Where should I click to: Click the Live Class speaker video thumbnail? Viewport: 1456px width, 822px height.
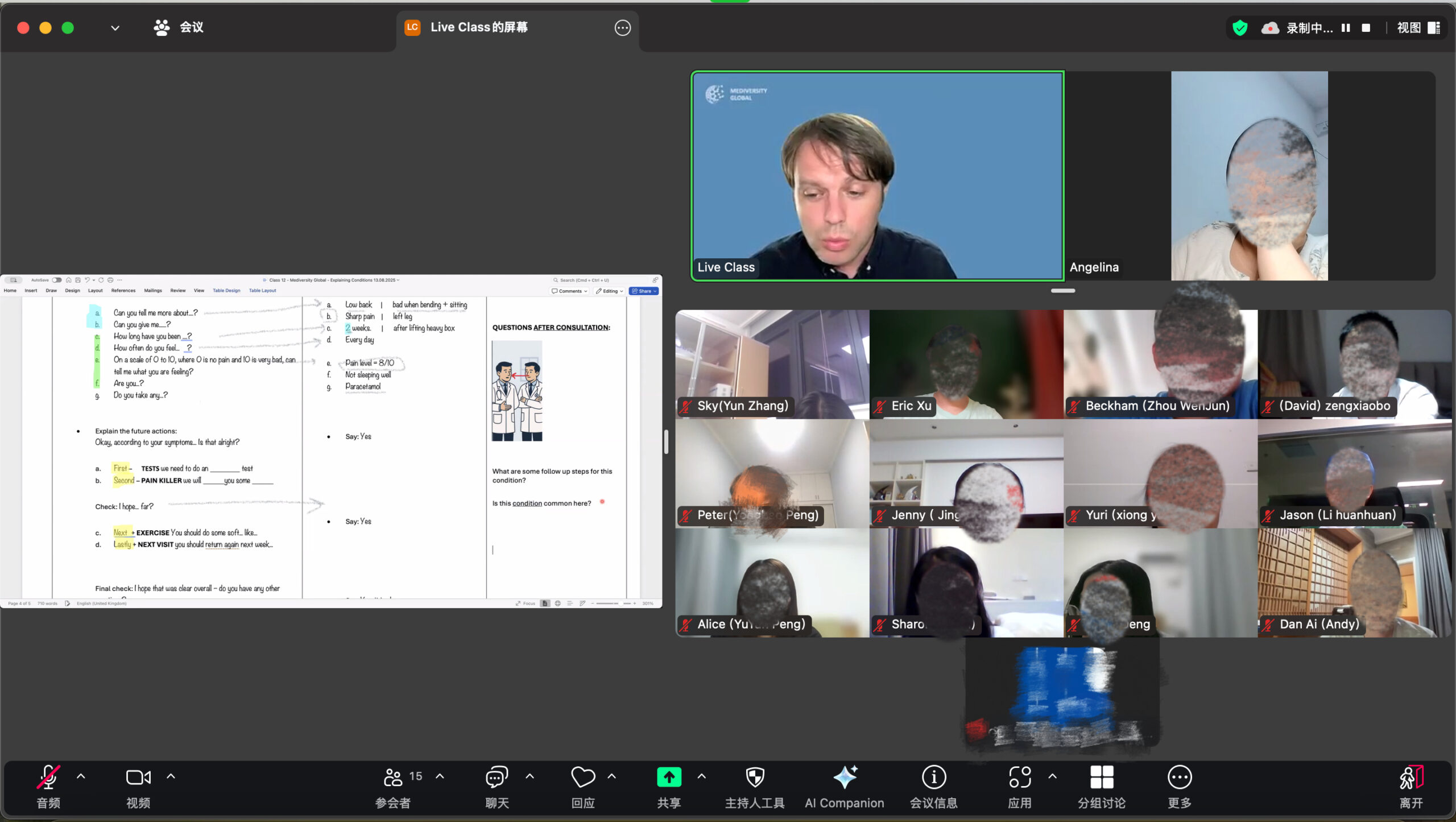point(877,176)
